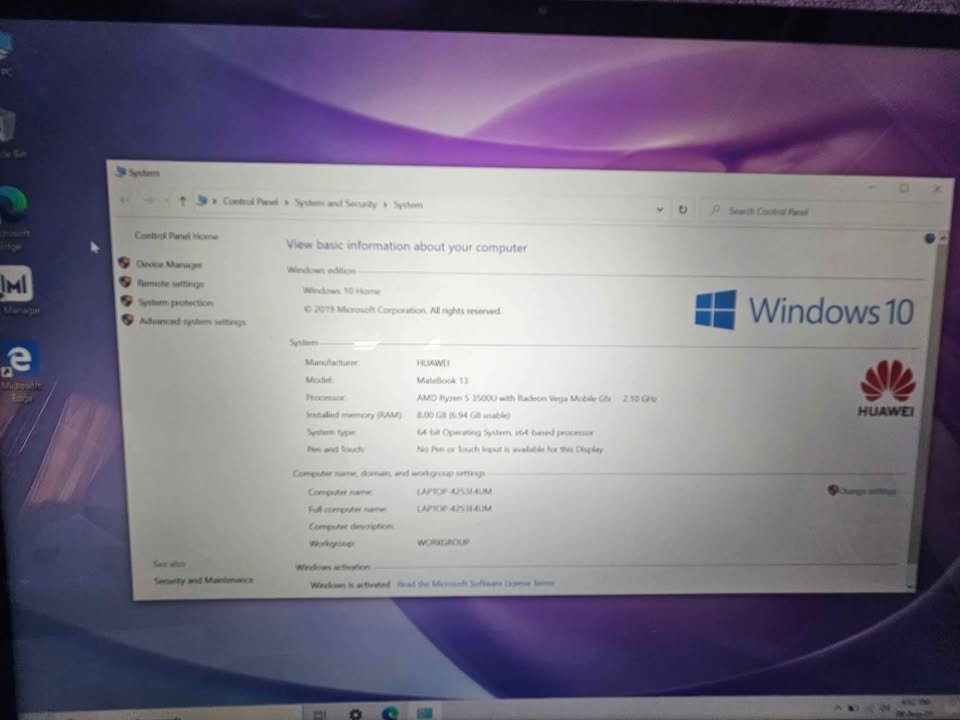Expand the chevron after Control Panel breadcrumb
Screen dimensions: 960x720
pyautogui.click(x=286, y=202)
